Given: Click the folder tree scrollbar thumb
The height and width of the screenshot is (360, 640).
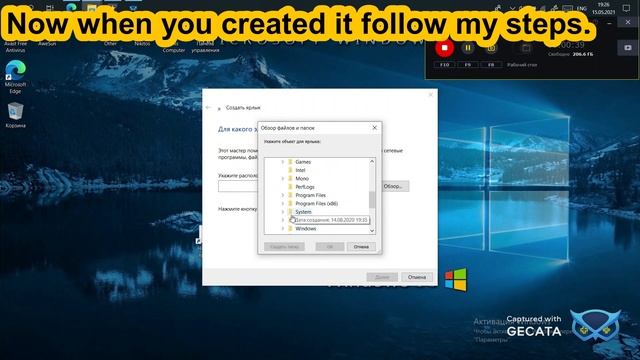Looking at the screenshot, I should [372, 199].
